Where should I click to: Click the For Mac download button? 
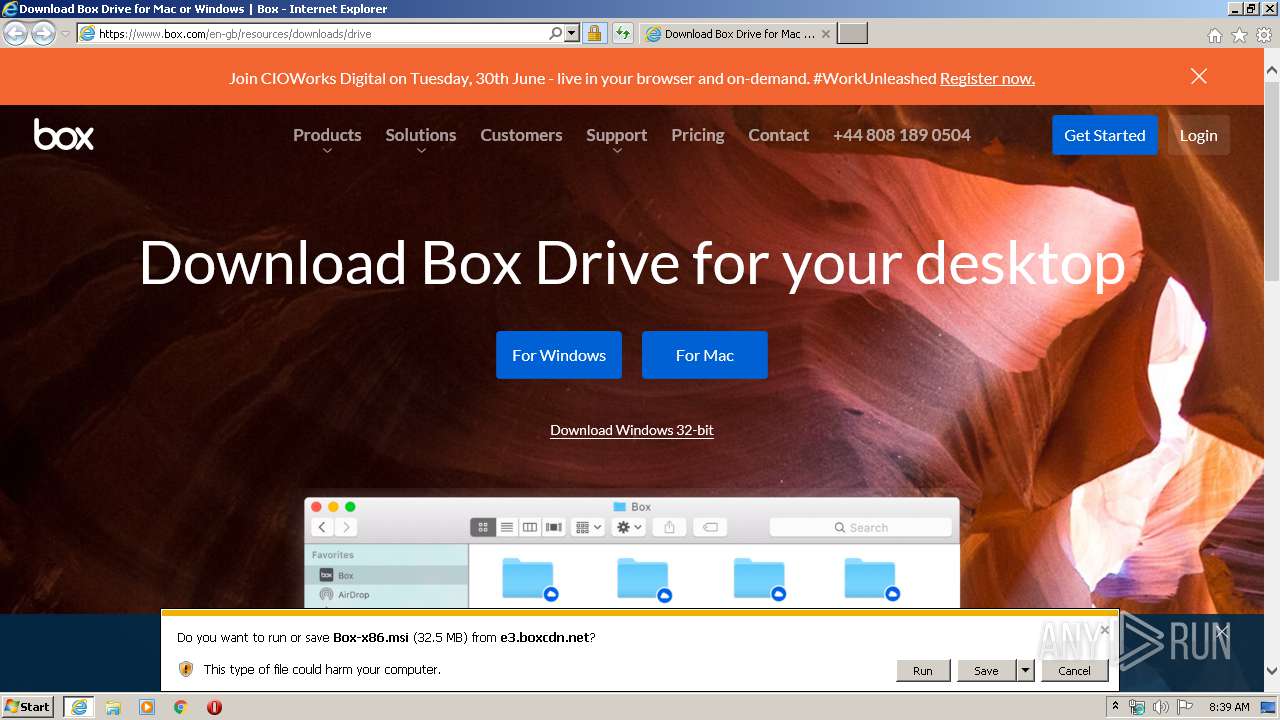pyautogui.click(x=705, y=355)
